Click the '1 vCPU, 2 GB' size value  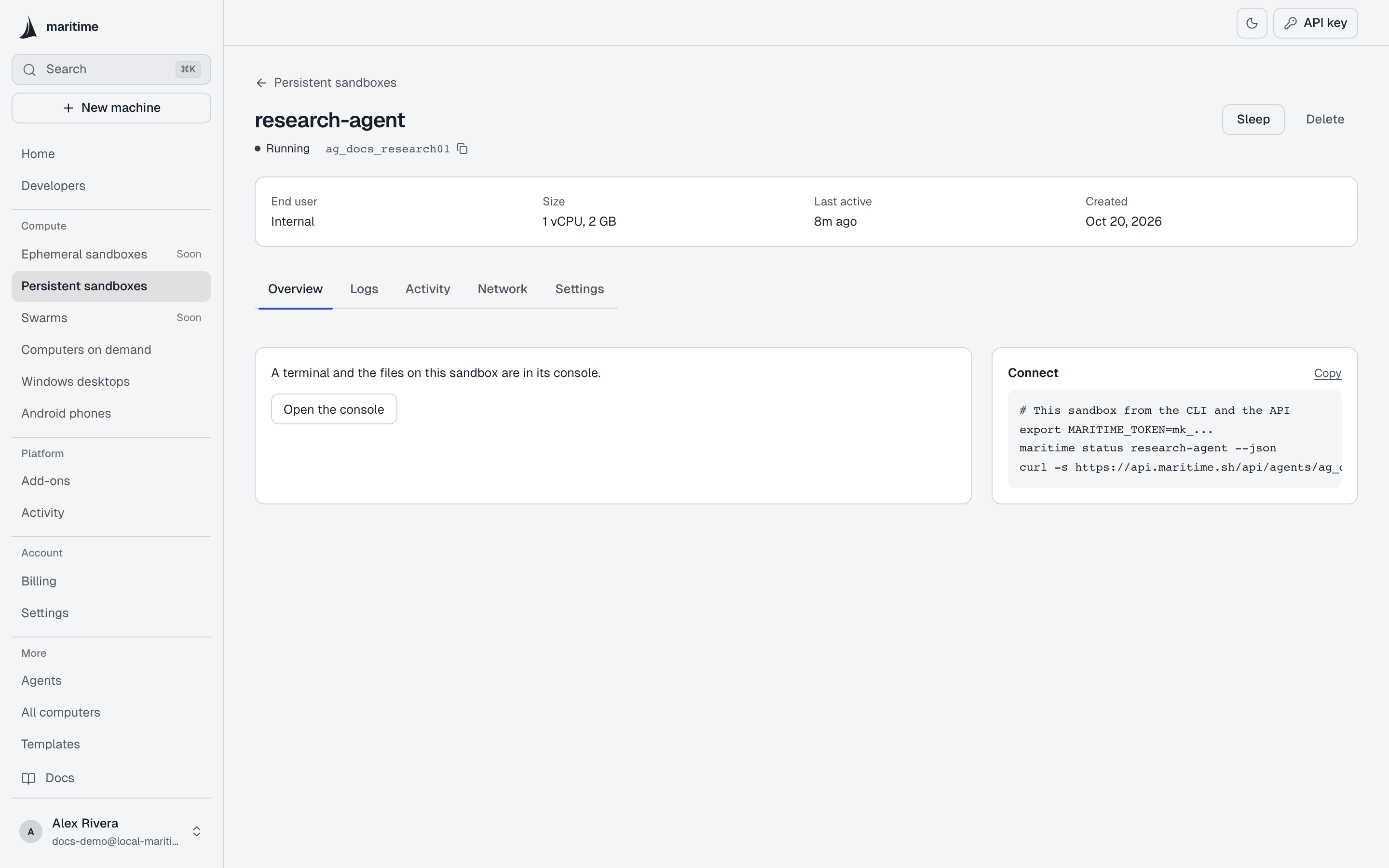coord(579,222)
